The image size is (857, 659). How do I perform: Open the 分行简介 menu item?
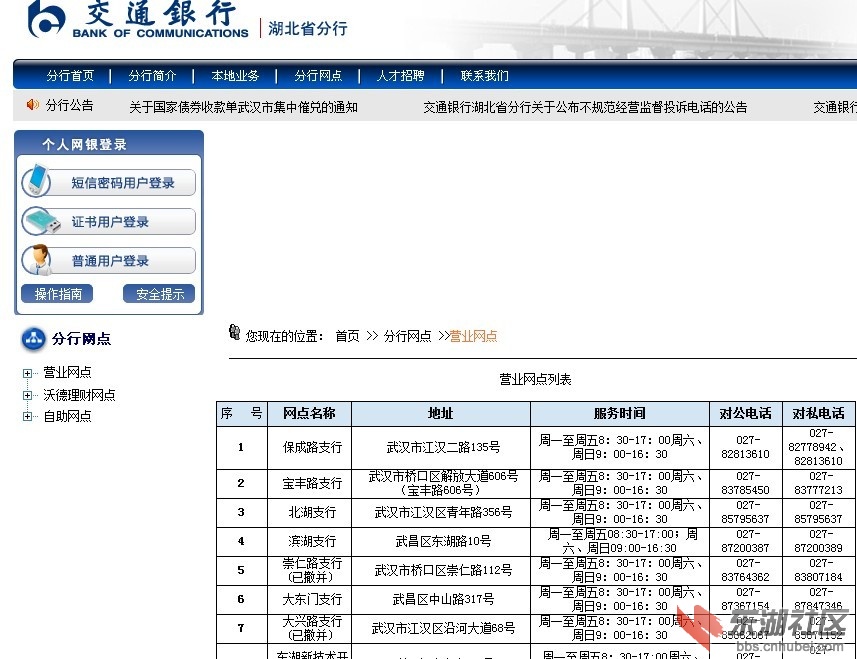[152, 75]
